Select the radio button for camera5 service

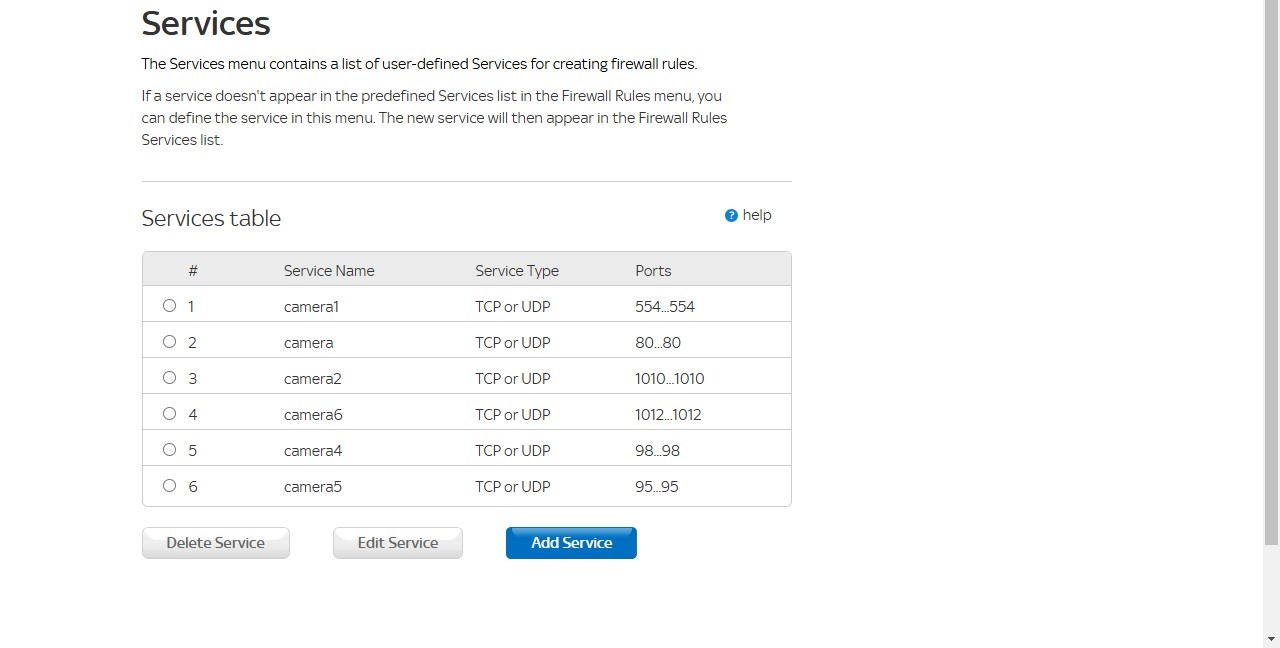tap(169, 486)
